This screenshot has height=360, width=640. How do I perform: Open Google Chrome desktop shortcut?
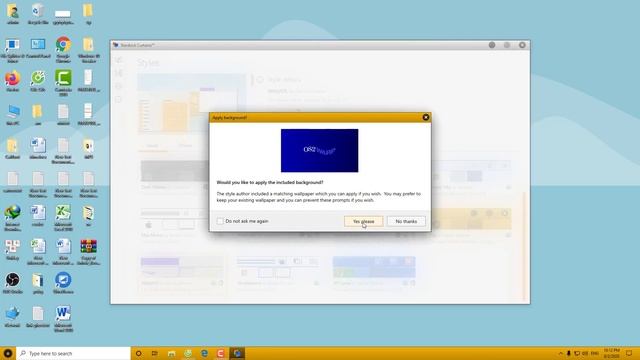coord(63,50)
